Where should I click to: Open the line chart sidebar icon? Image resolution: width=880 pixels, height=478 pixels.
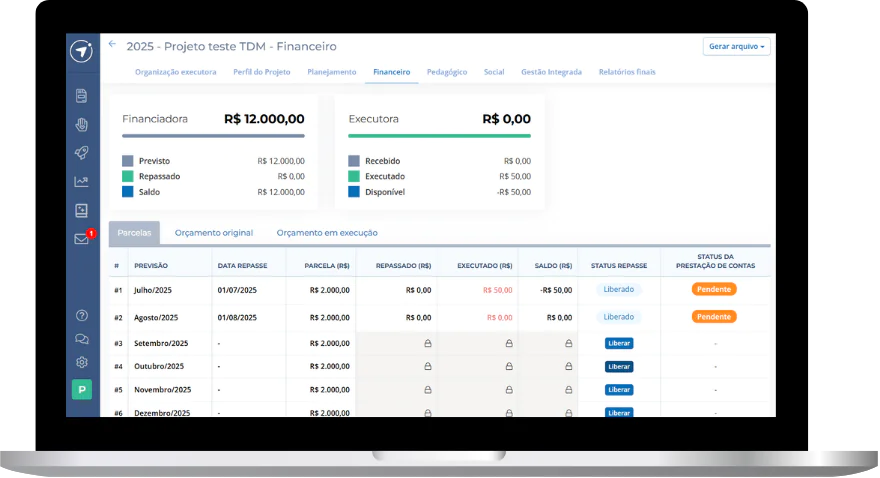pos(81,181)
